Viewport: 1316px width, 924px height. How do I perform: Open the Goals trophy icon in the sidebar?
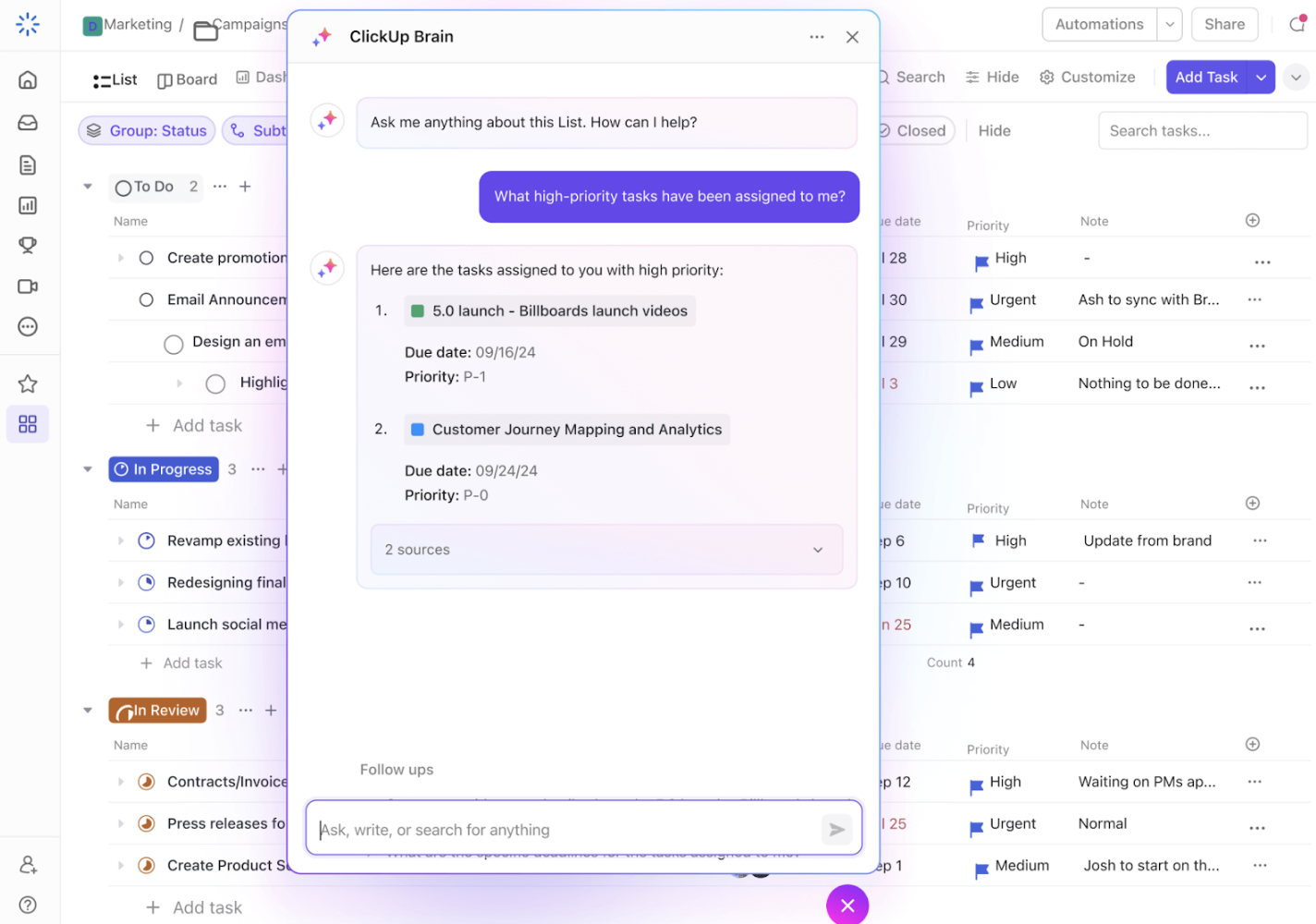coord(28,245)
